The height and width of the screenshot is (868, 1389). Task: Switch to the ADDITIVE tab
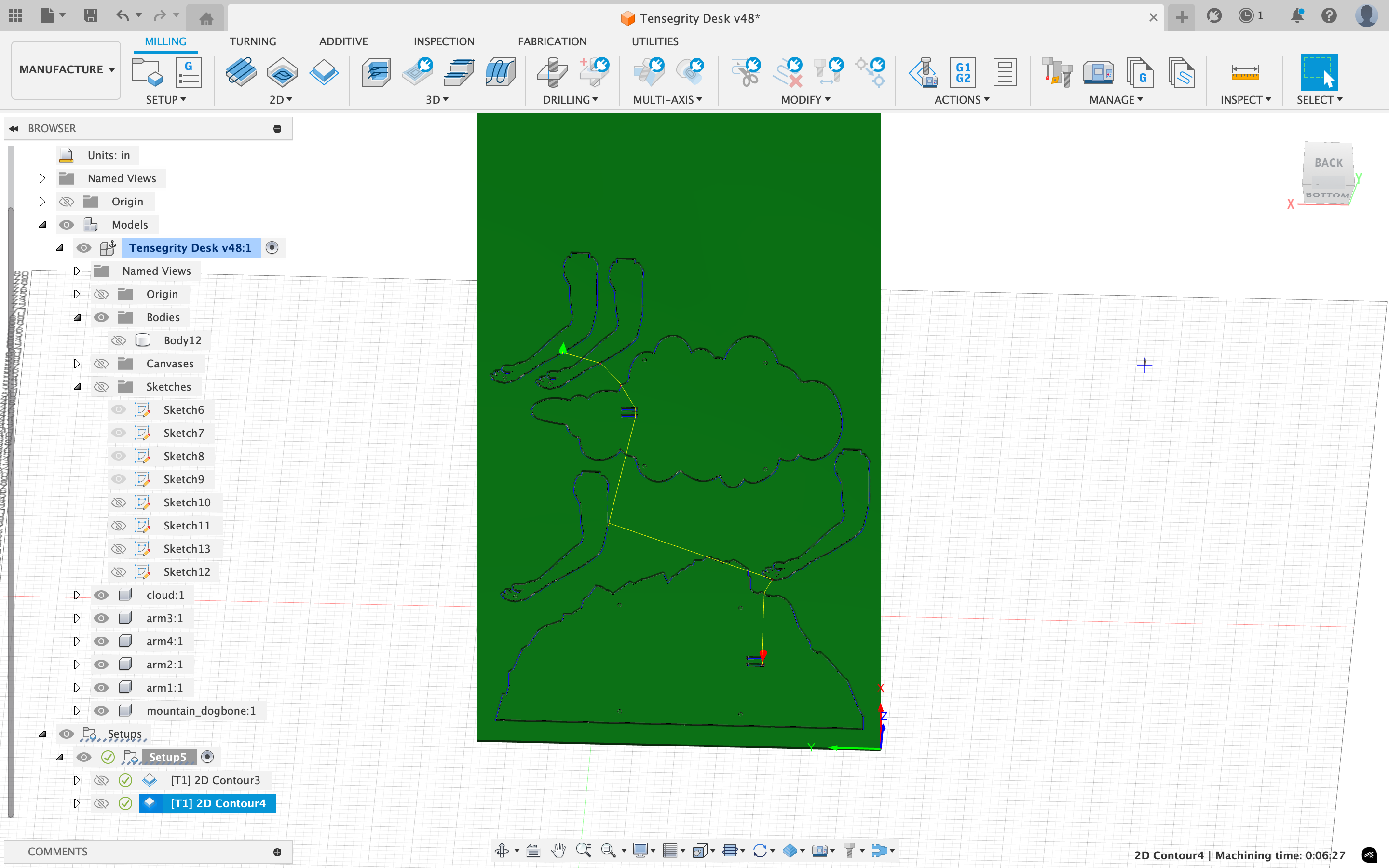(x=343, y=41)
